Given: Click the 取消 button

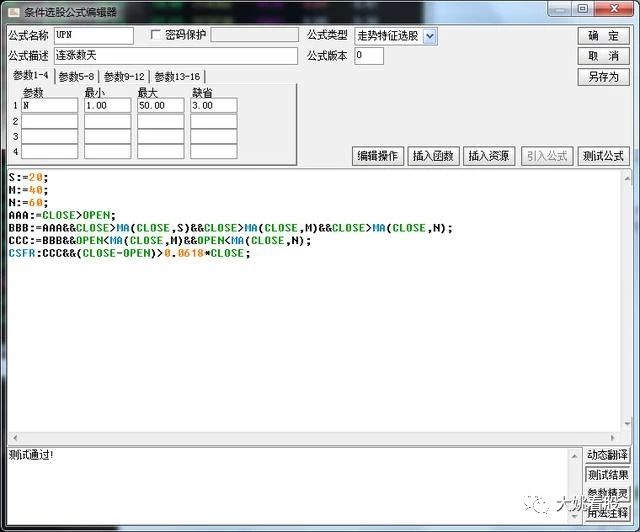Looking at the screenshot, I should [603, 56].
